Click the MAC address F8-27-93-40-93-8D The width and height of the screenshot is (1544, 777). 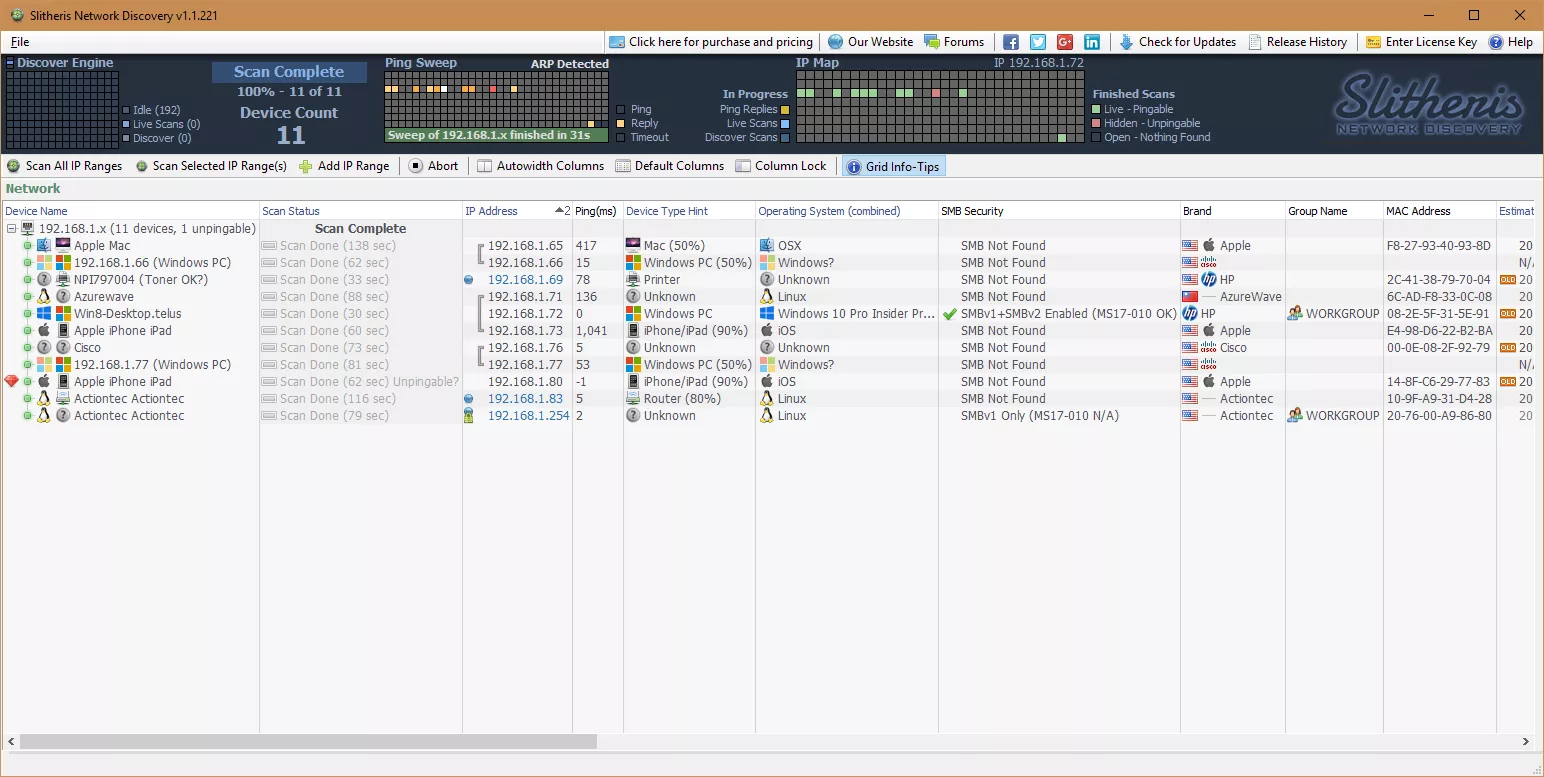point(1439,246)
